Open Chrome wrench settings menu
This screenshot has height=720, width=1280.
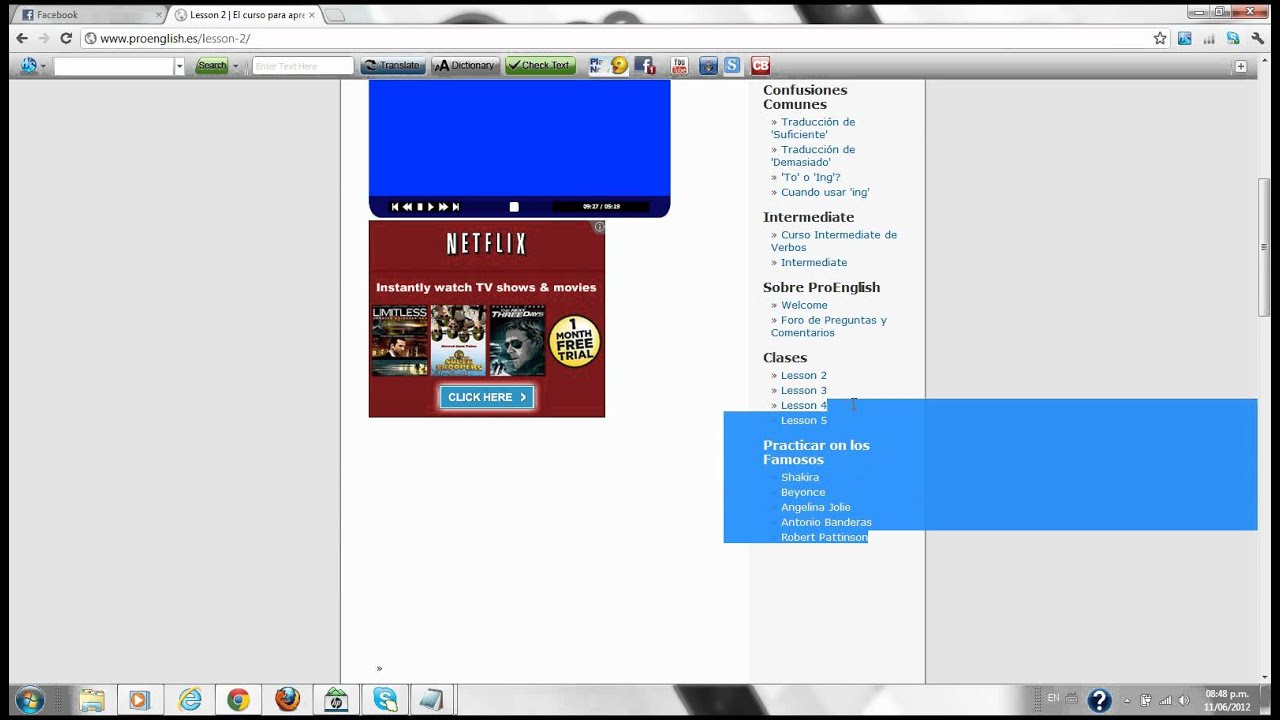click(x=1258, y=38)
